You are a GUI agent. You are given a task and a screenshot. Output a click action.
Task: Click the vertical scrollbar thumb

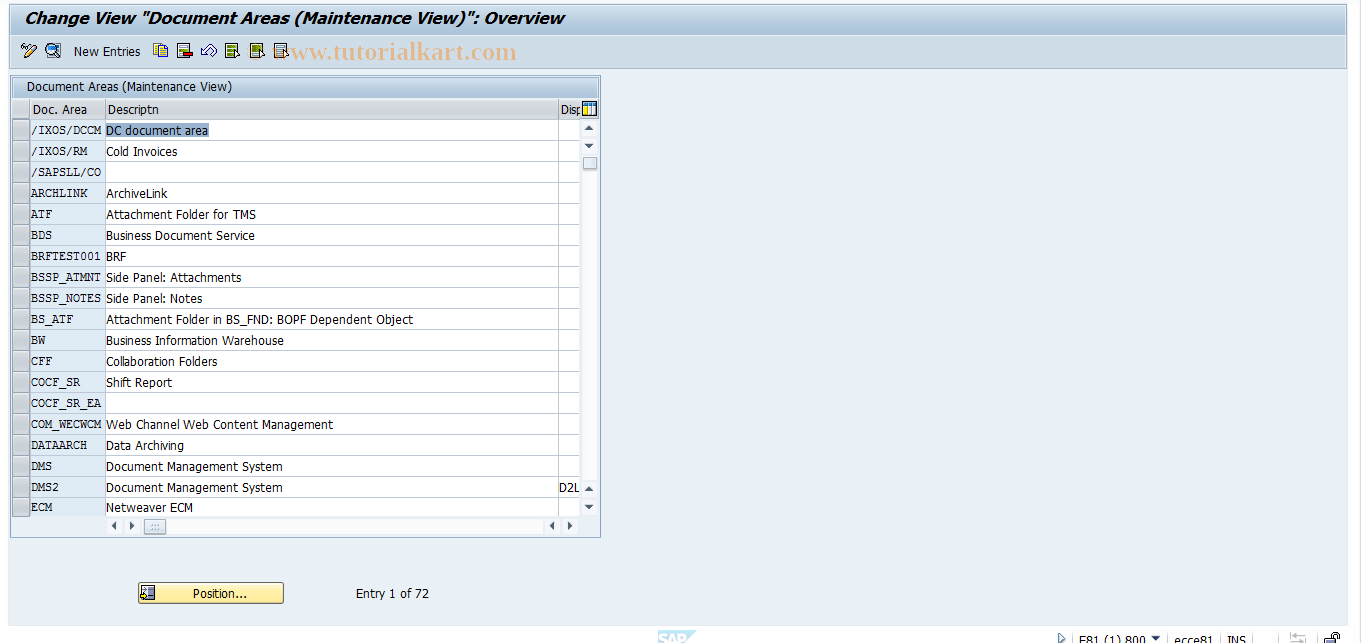[x=590, y=163]
